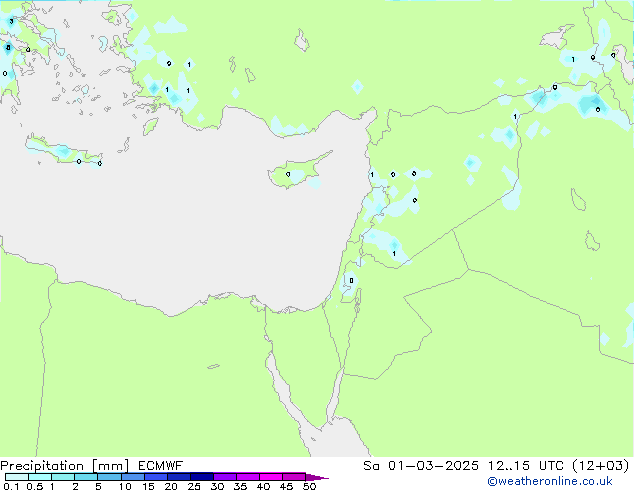Click the legend value label '25'
Viewport: 634px width, 490px height.
point(194,486)
